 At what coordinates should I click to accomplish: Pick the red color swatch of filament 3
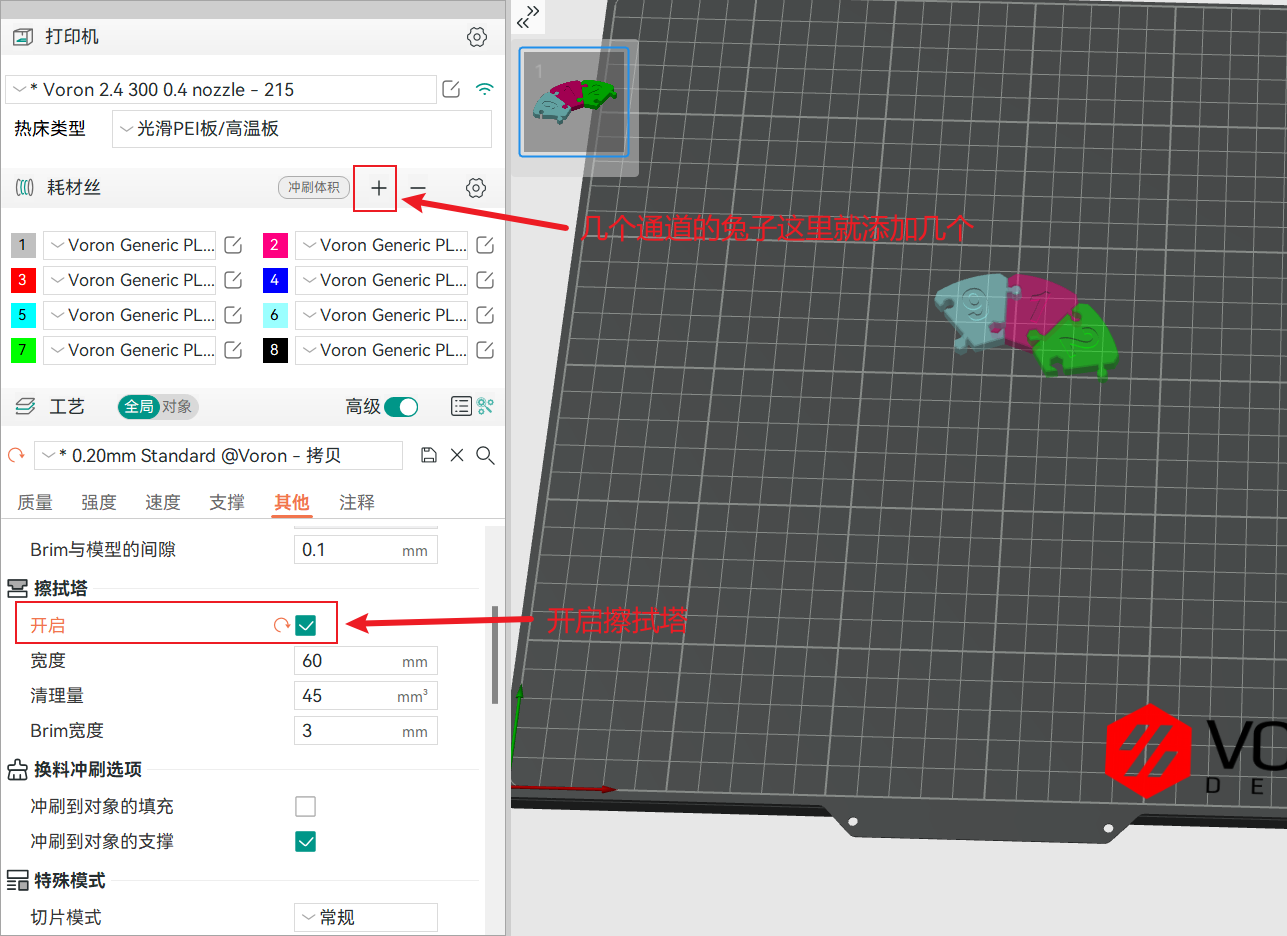[23, 280]
